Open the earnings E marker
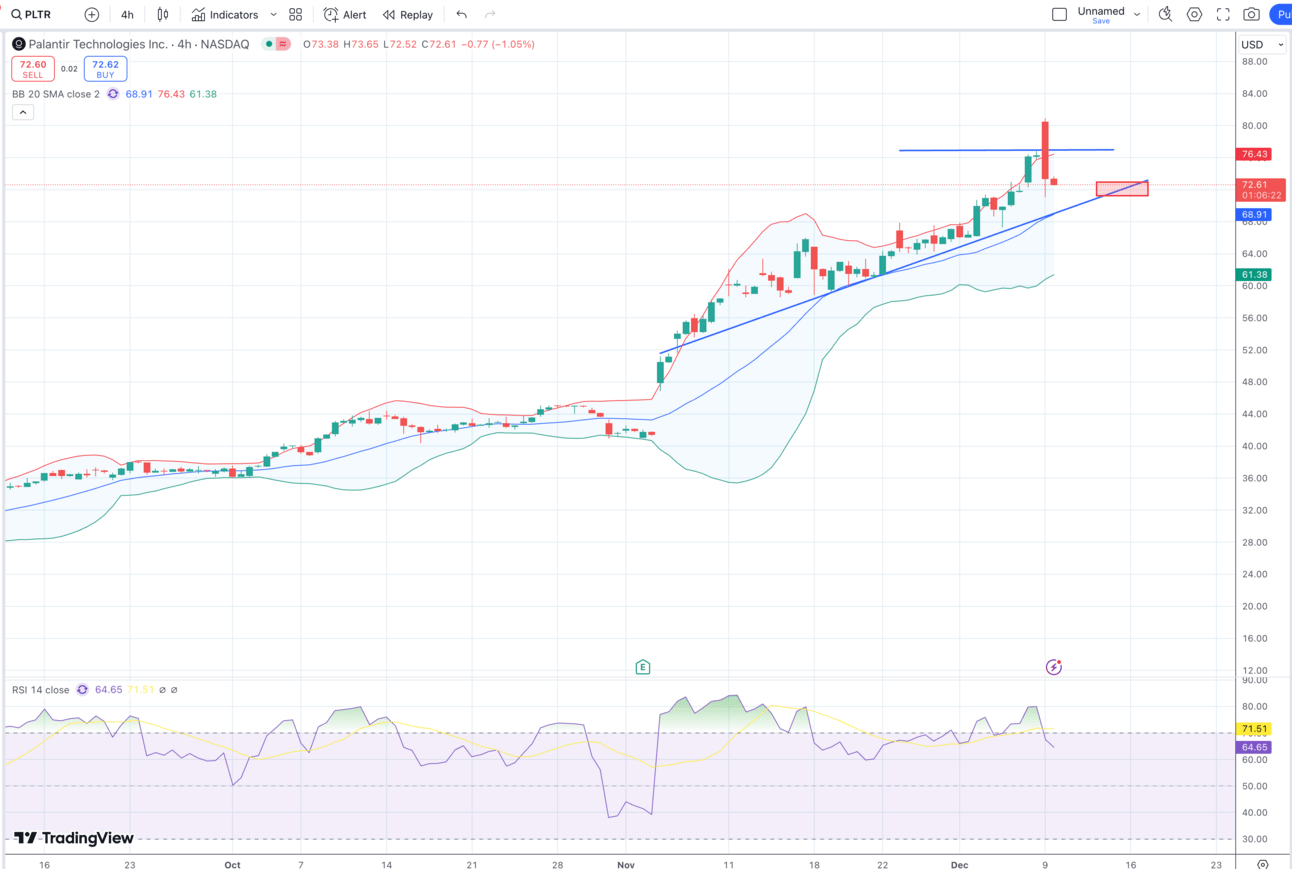The width and height of the screenshot is (1292, 869). (x=643, y=667)
